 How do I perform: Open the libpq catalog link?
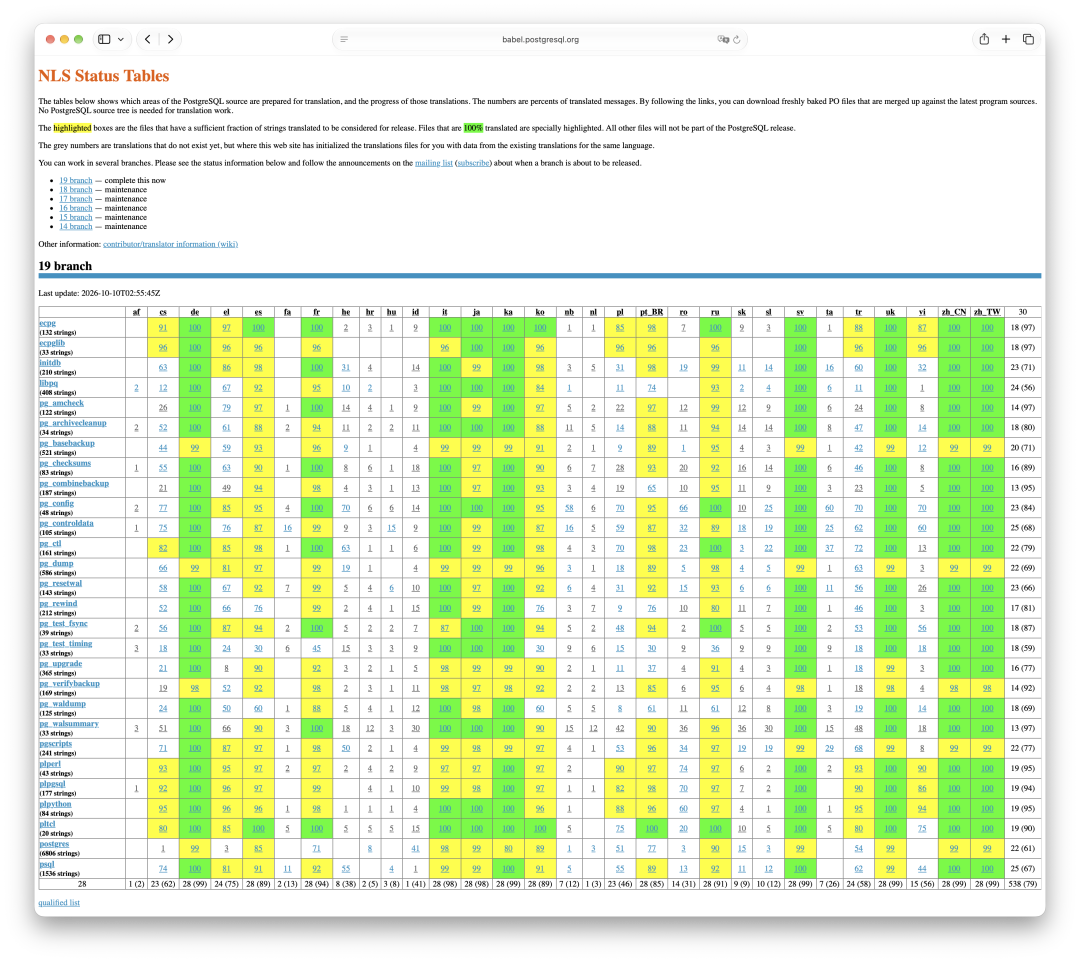49,383
